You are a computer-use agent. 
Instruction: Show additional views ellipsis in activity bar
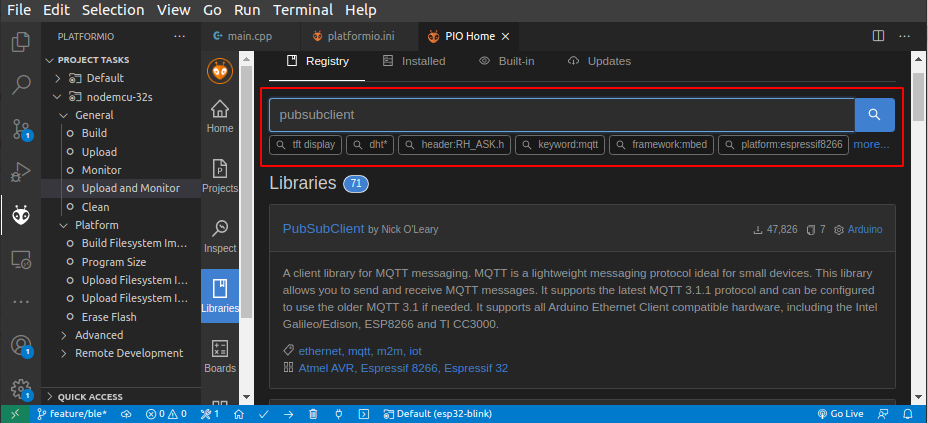click(21, 302)
